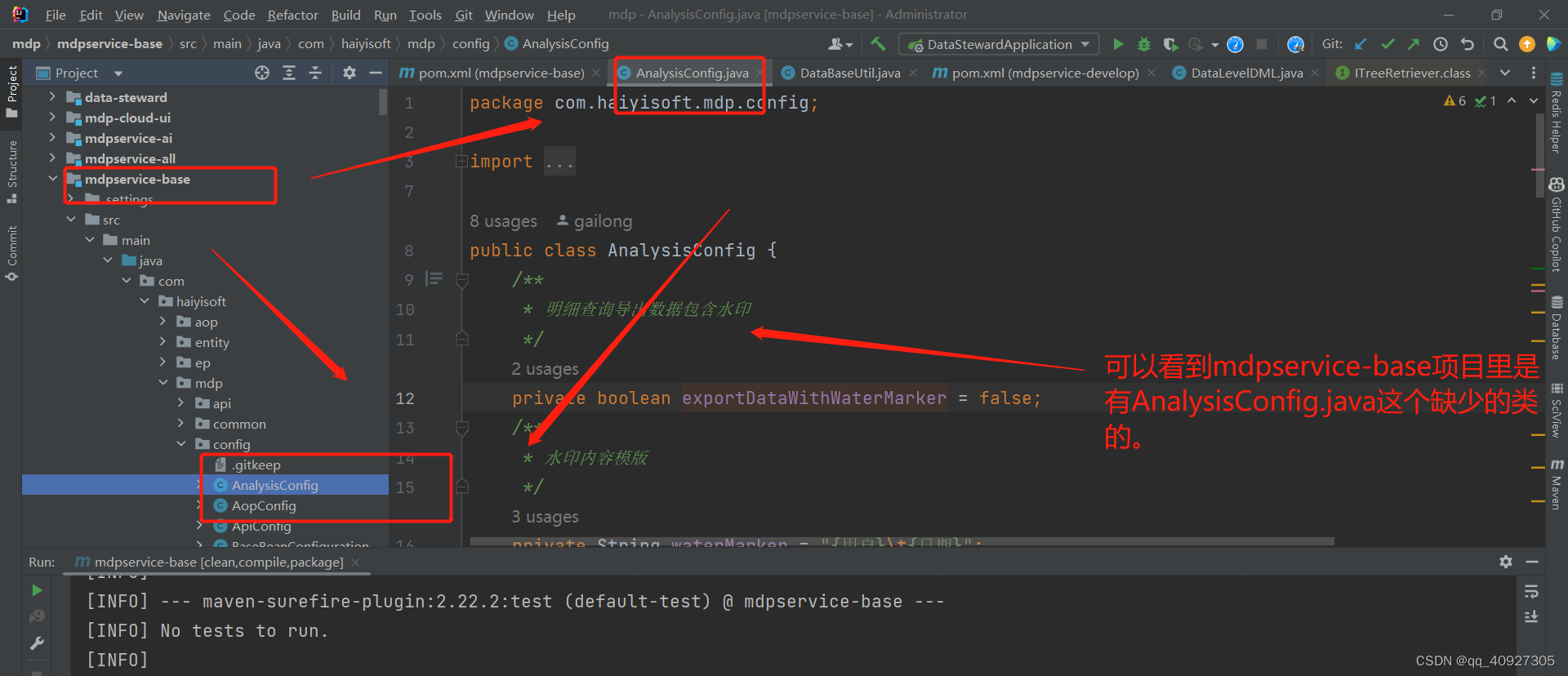Image resolution: width=1568 pixels, height=676 pixels.
Task: Open DataStewardApplication run configuration dropdown
Action: tap(999, 44)
